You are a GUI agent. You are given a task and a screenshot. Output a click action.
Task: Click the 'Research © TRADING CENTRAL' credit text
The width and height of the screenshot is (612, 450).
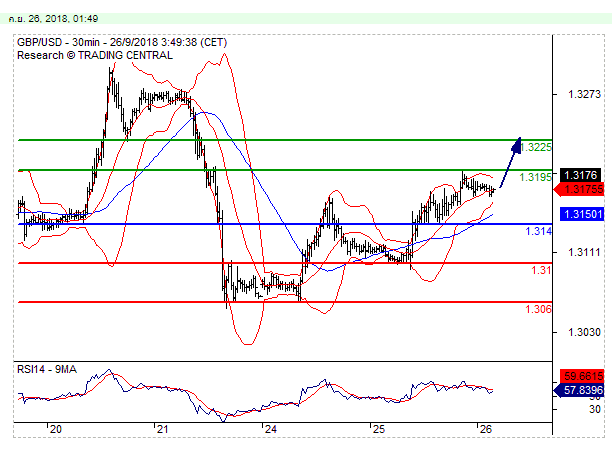click(95, 55)
